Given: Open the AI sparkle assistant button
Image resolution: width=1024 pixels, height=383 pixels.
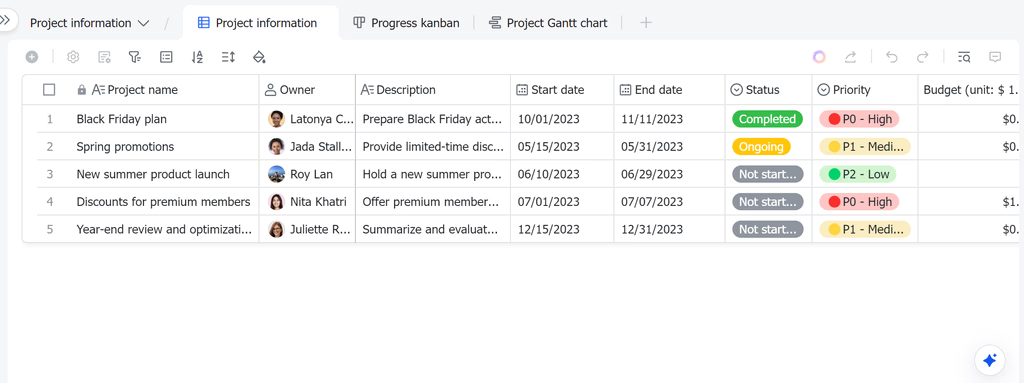Looking at the screenshot, I should tap(989, 360).
